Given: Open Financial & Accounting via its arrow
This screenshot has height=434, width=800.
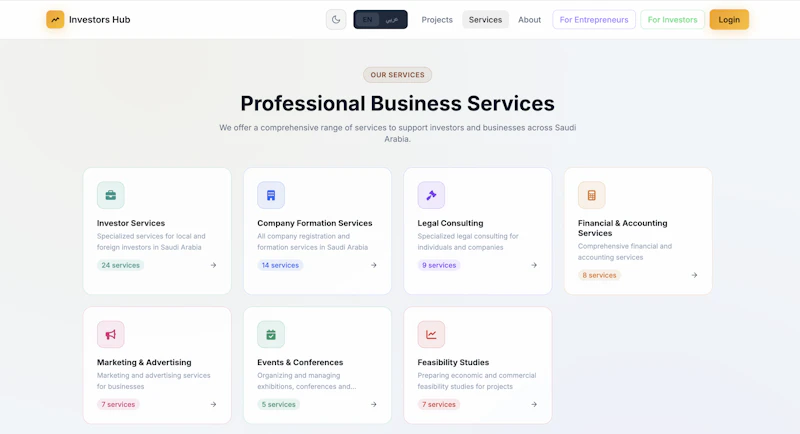Looking at the screenshot, I should pyautogui.click(x=694, y=275).
